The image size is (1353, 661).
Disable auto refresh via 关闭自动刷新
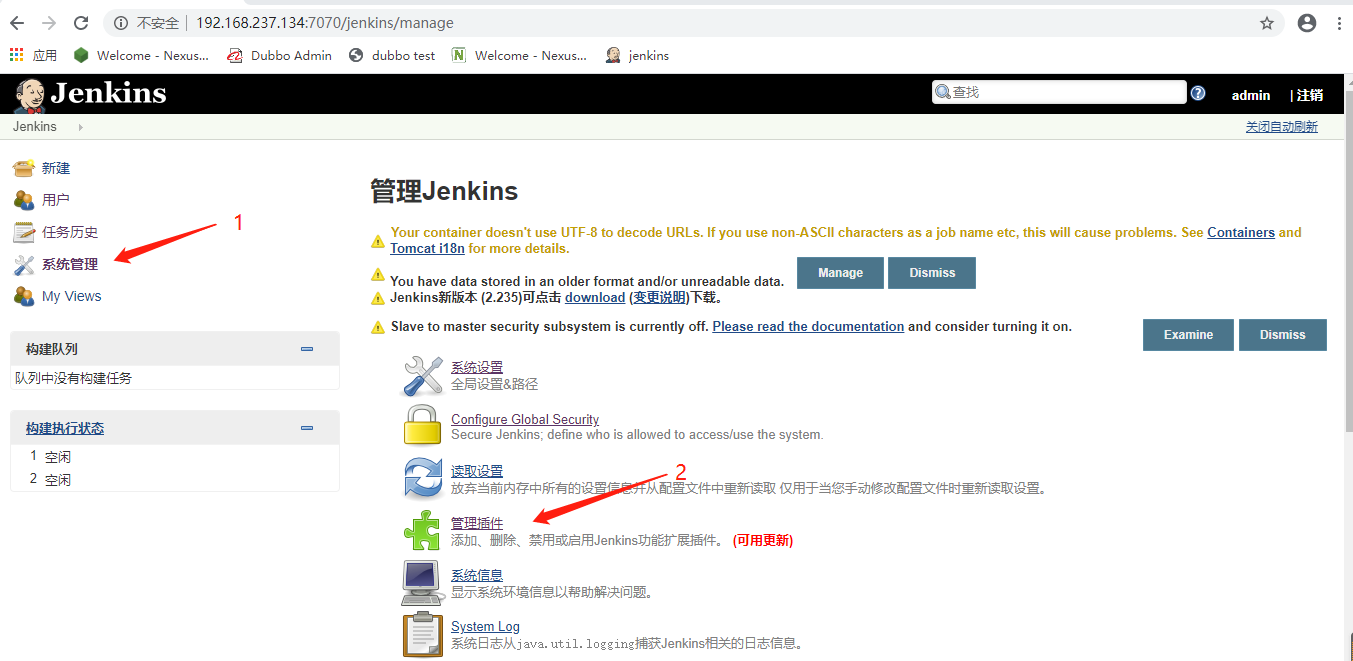(x=1282, y=126)
